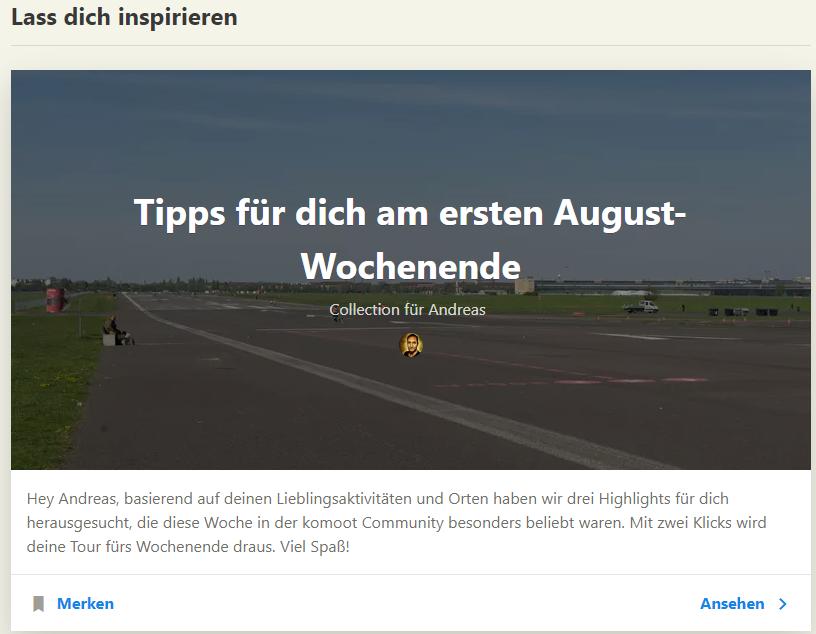Click the long terminal building on the horizon
816x634 pixels.
(671, 287)
